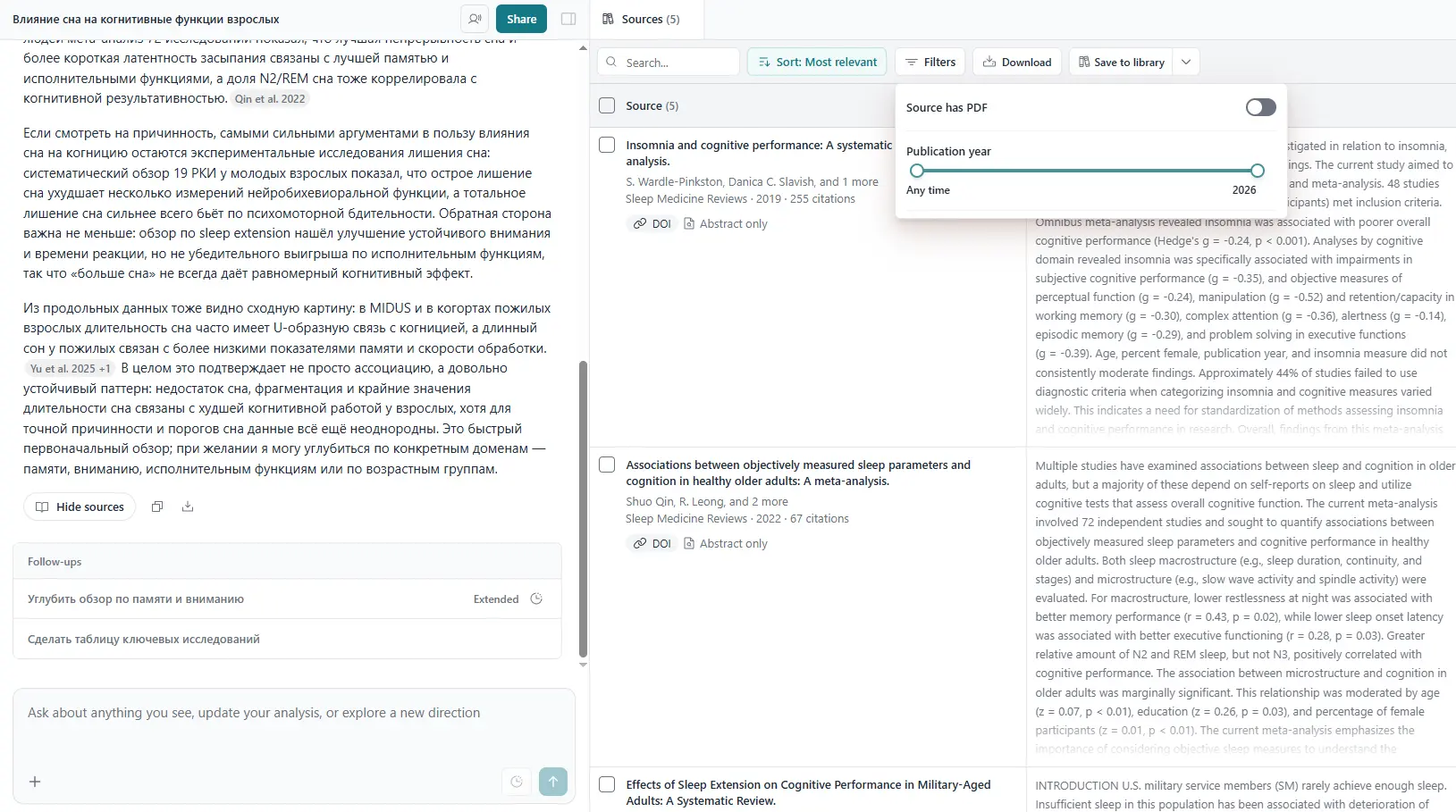Expand the Save to library chevron
Image resolution: width=1456 pixels, height=812 pixels.
click(1186, 62)
